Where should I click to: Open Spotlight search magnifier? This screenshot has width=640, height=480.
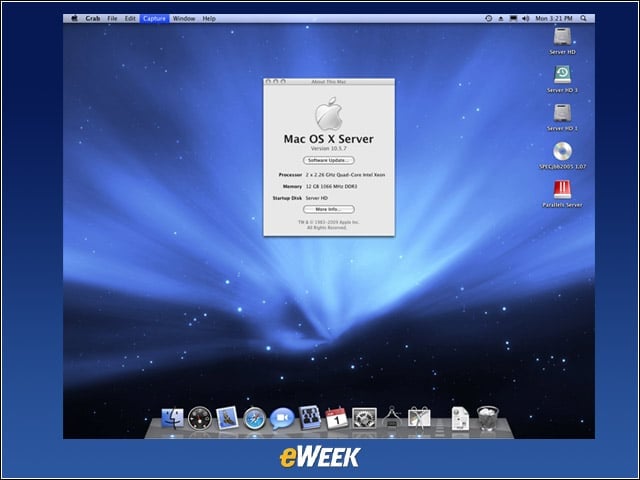click(584, 18)
